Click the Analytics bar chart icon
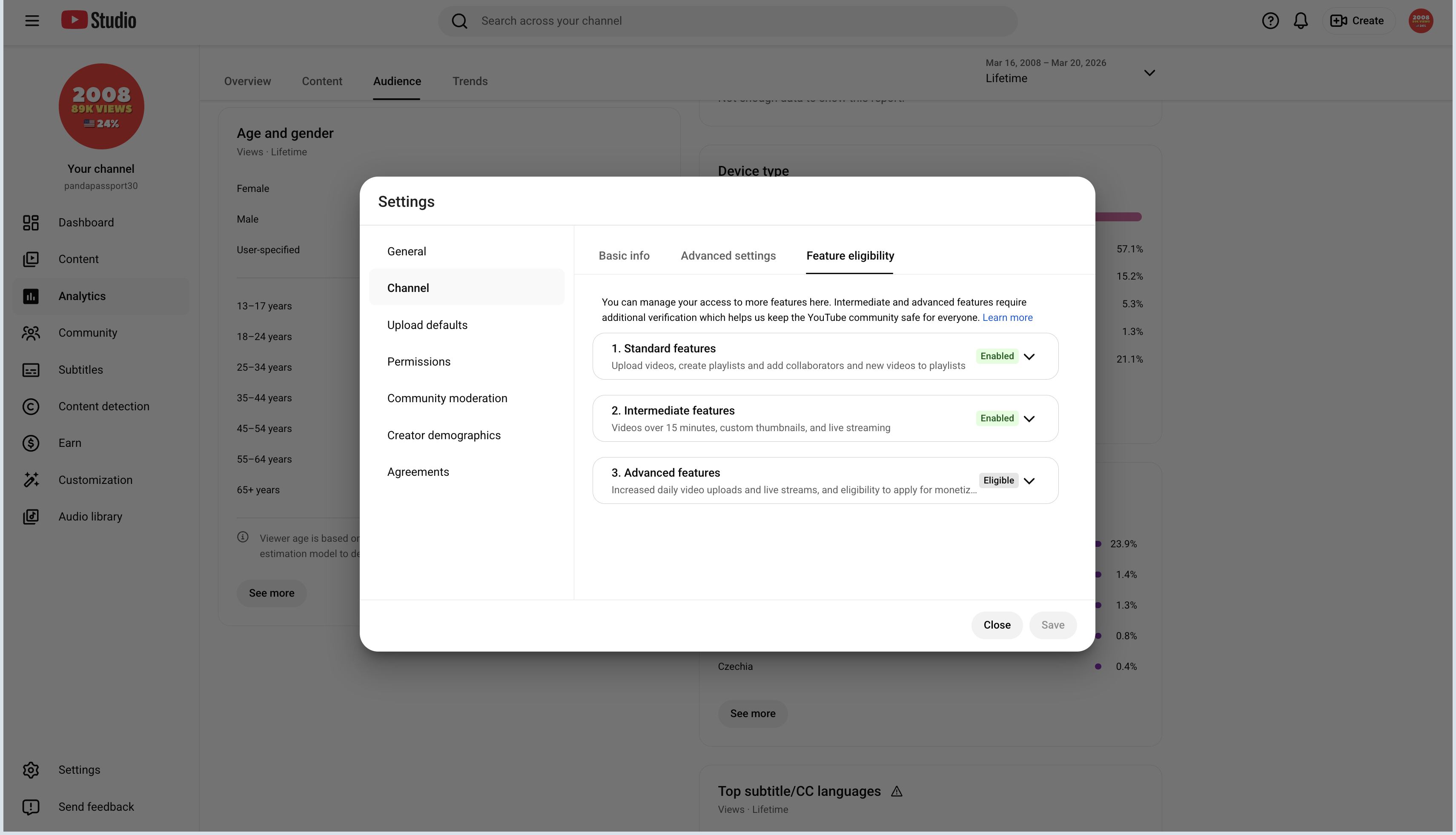The width and height of the screenshot is (1456, 835). (31, 296)
